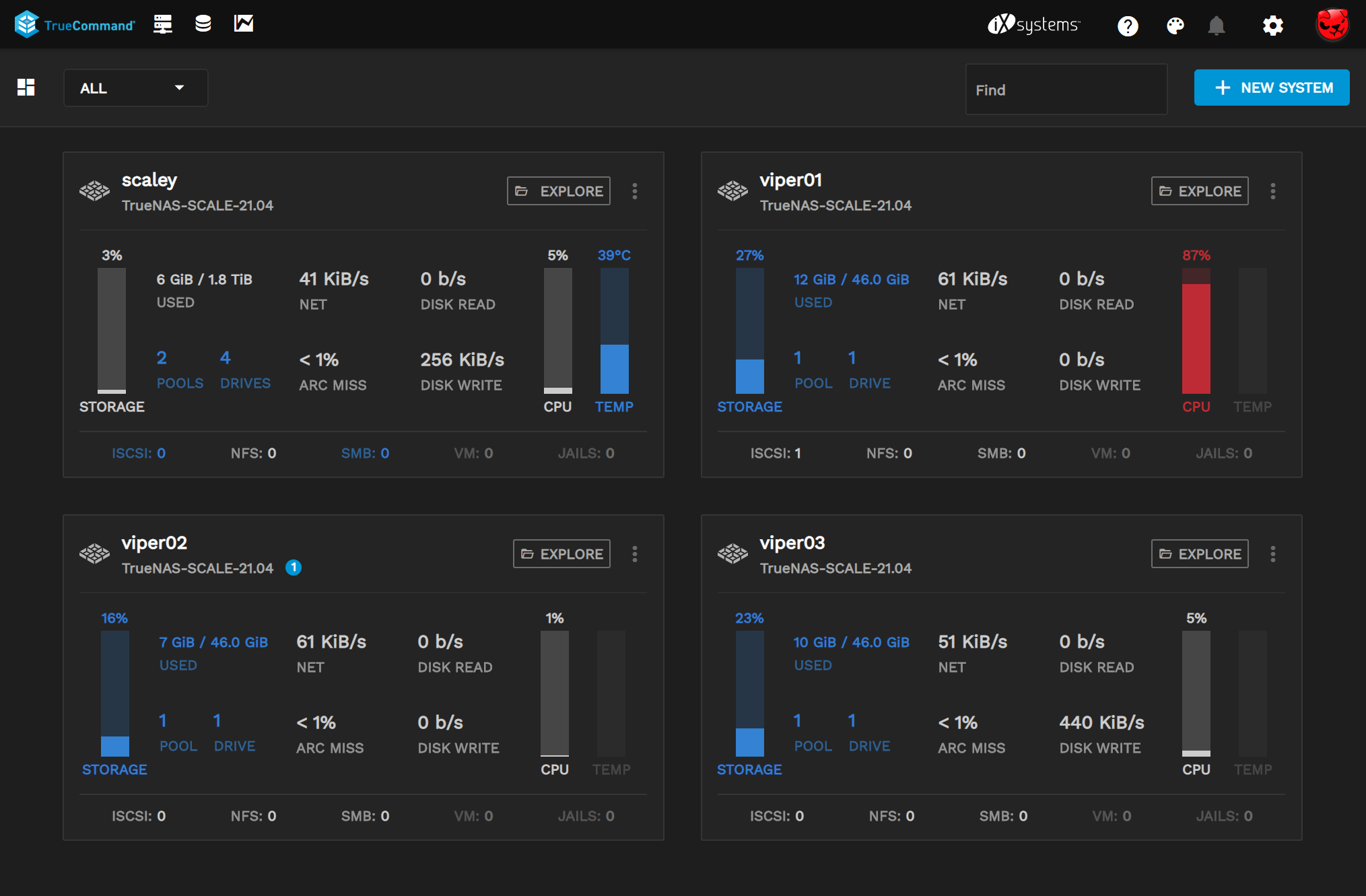Click EXPLORE on the scaley card

[559, 191]
